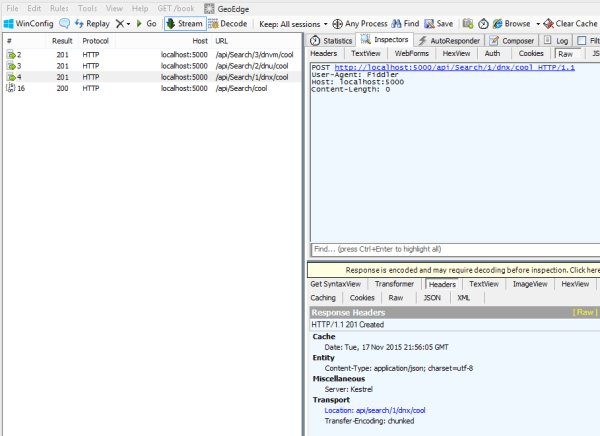Expand the Browse dropdown arrow
This screenshot has height=436, width=600.
coord(538,24)
